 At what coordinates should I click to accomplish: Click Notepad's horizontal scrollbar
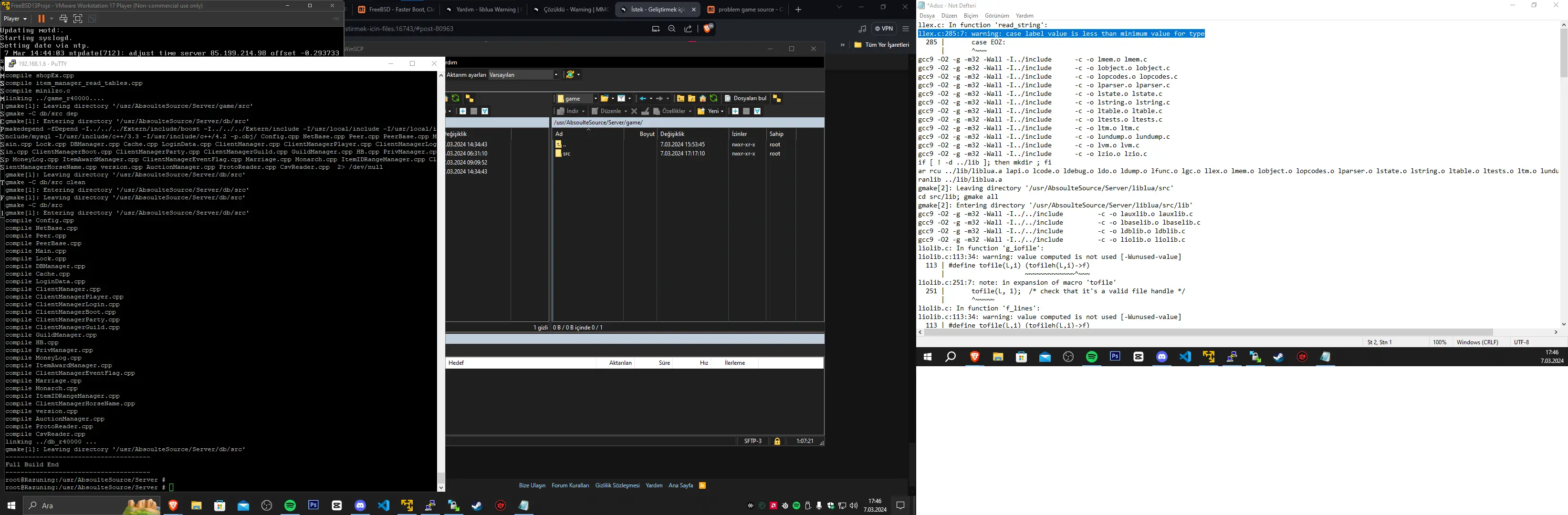click(x=1205, y=332)
